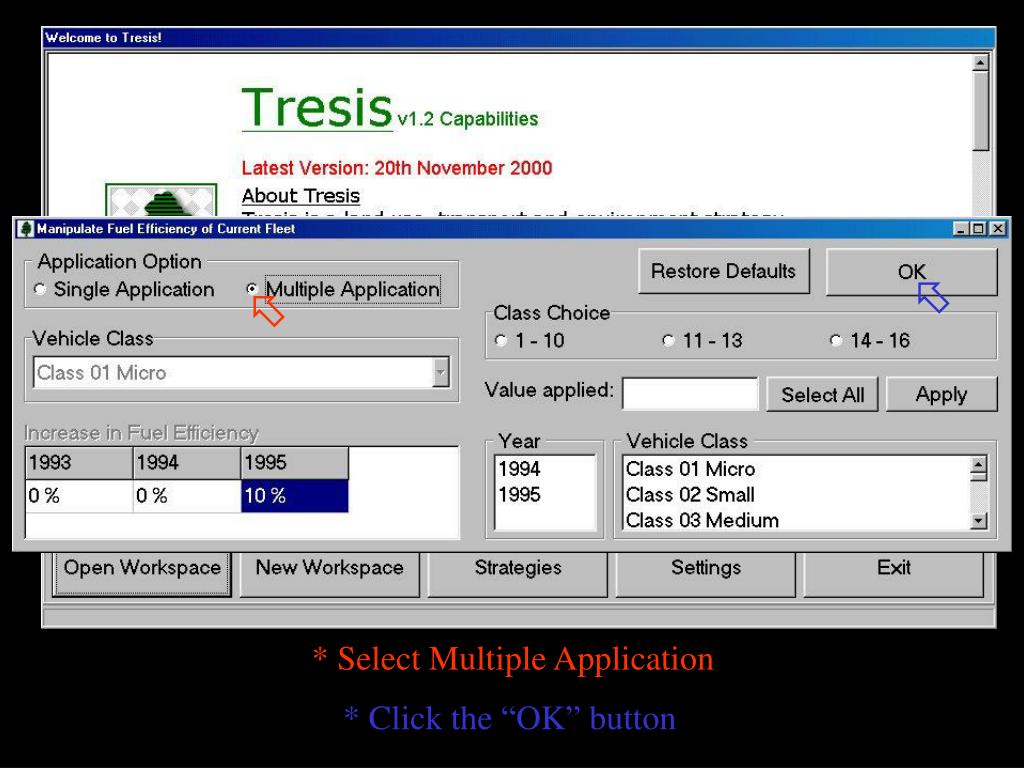1024x768 pixels.
Task: Click the Tresis title heading link
Action: point(317,108)
